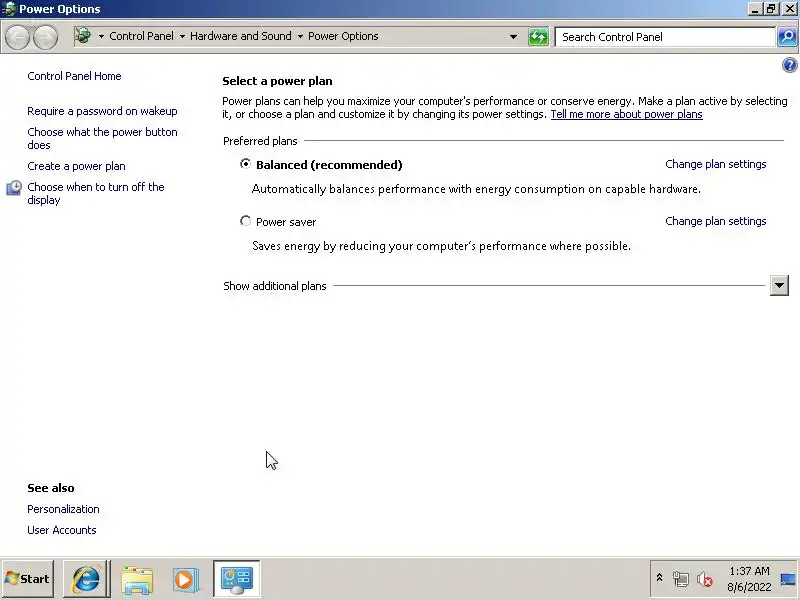The image size is (800, 600).
Task: Click the search magnifier icon
Action: tap(787, 37)
